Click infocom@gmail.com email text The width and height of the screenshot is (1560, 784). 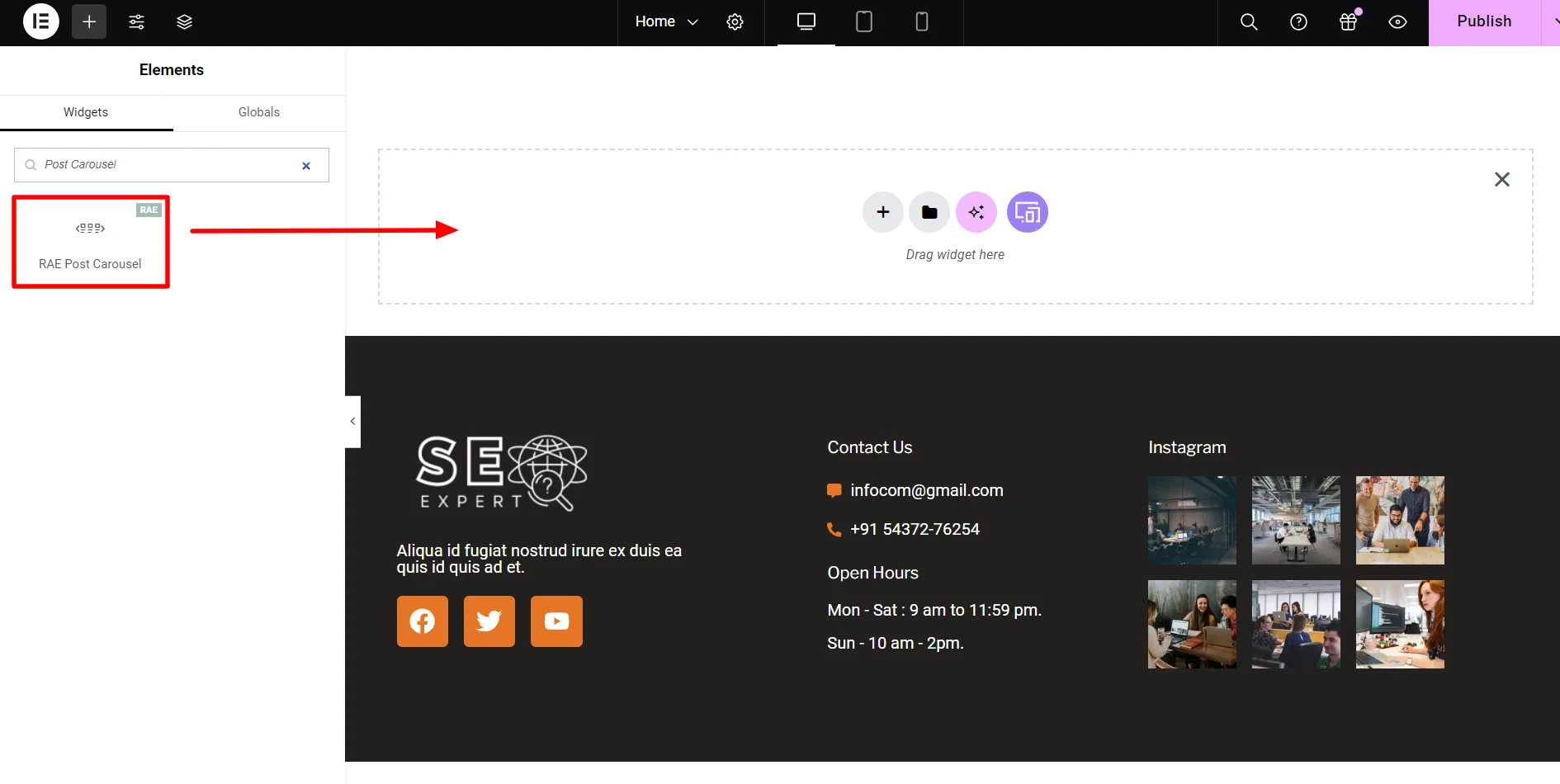click(x=927, y=490)
